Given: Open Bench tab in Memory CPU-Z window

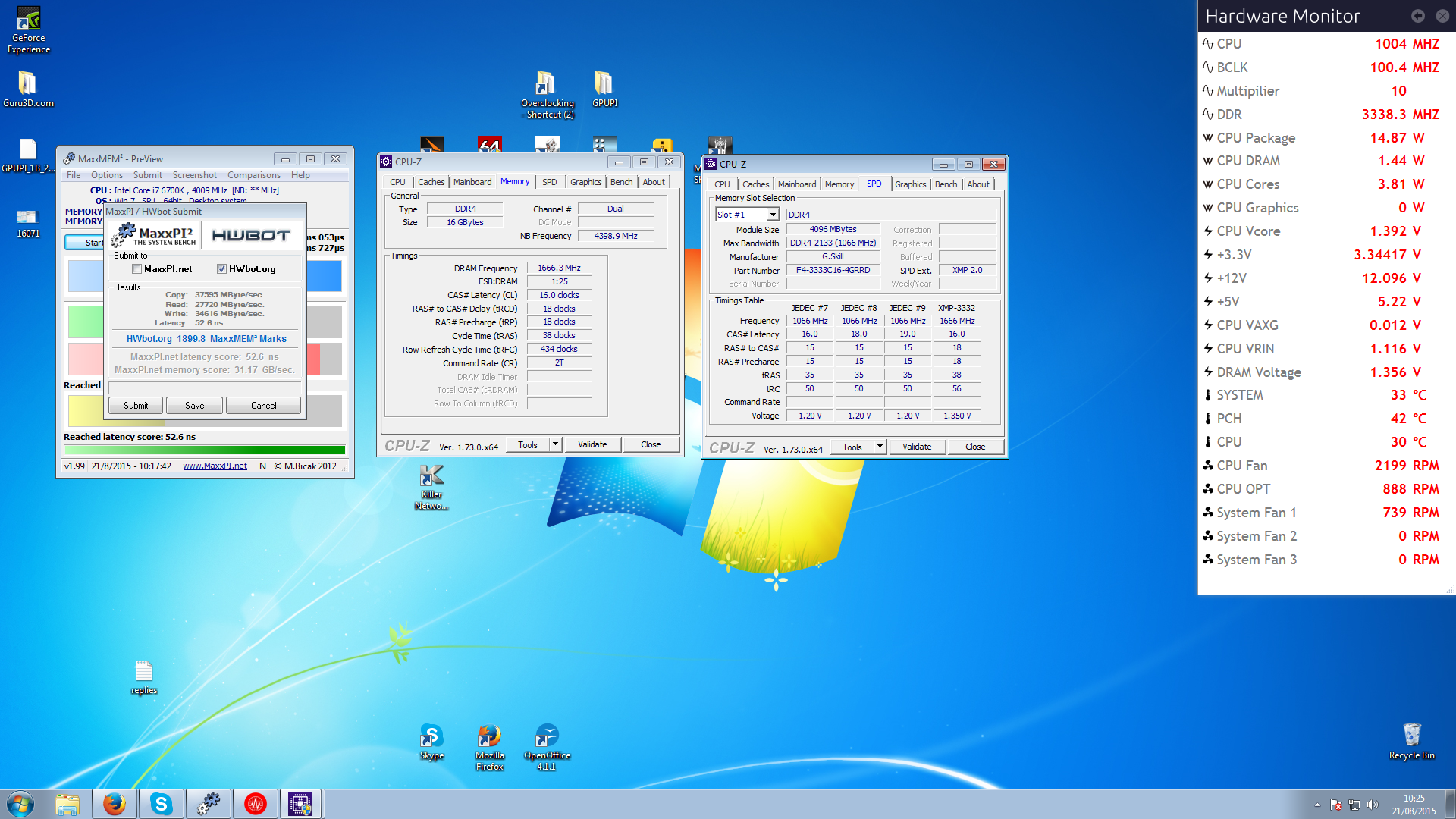Looking at the screenshot, I should pyautogui.click(x=622, y=182).
